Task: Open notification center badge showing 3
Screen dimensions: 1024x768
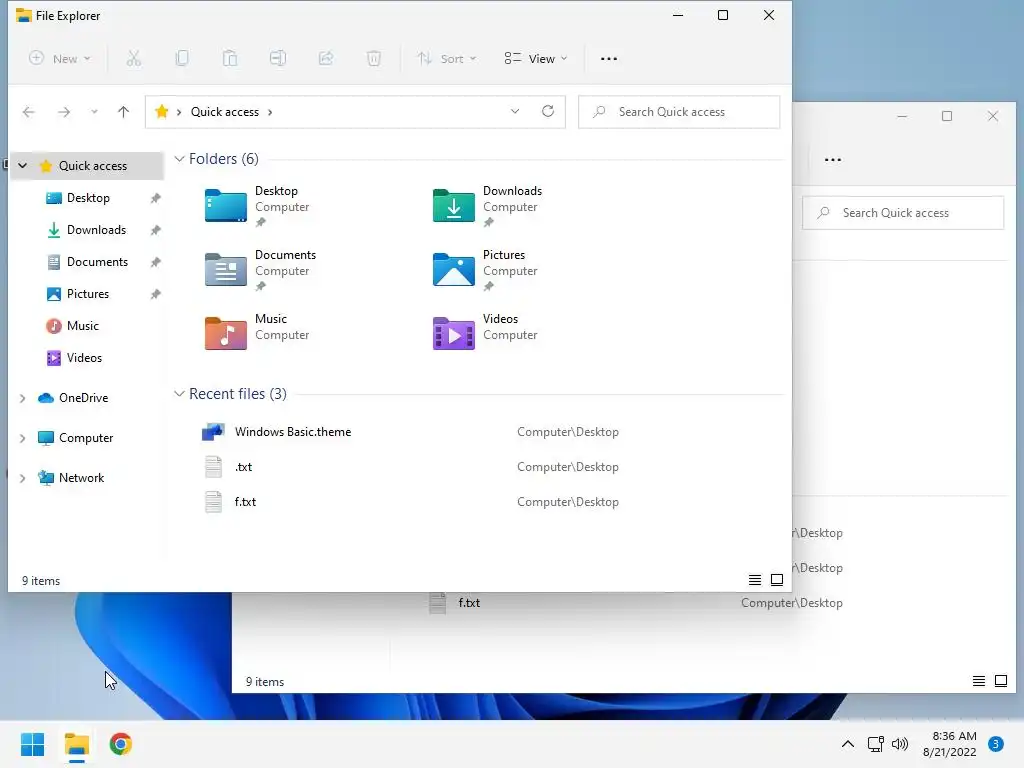Action: coord(996,744)
